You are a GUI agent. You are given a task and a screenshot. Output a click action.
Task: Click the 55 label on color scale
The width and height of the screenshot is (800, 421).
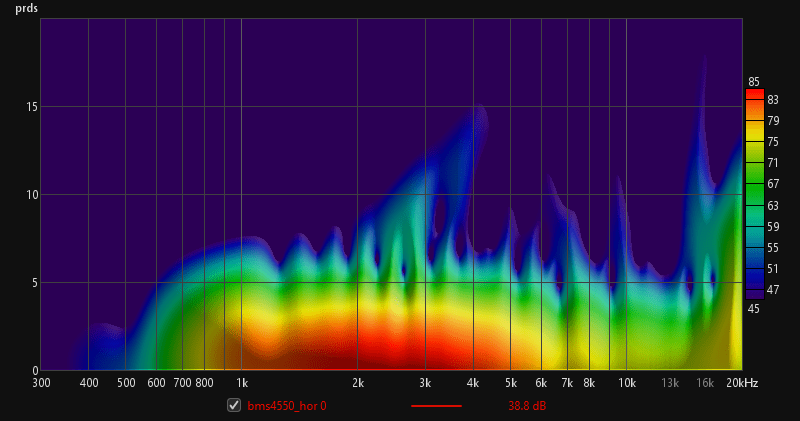coord(773,247)
